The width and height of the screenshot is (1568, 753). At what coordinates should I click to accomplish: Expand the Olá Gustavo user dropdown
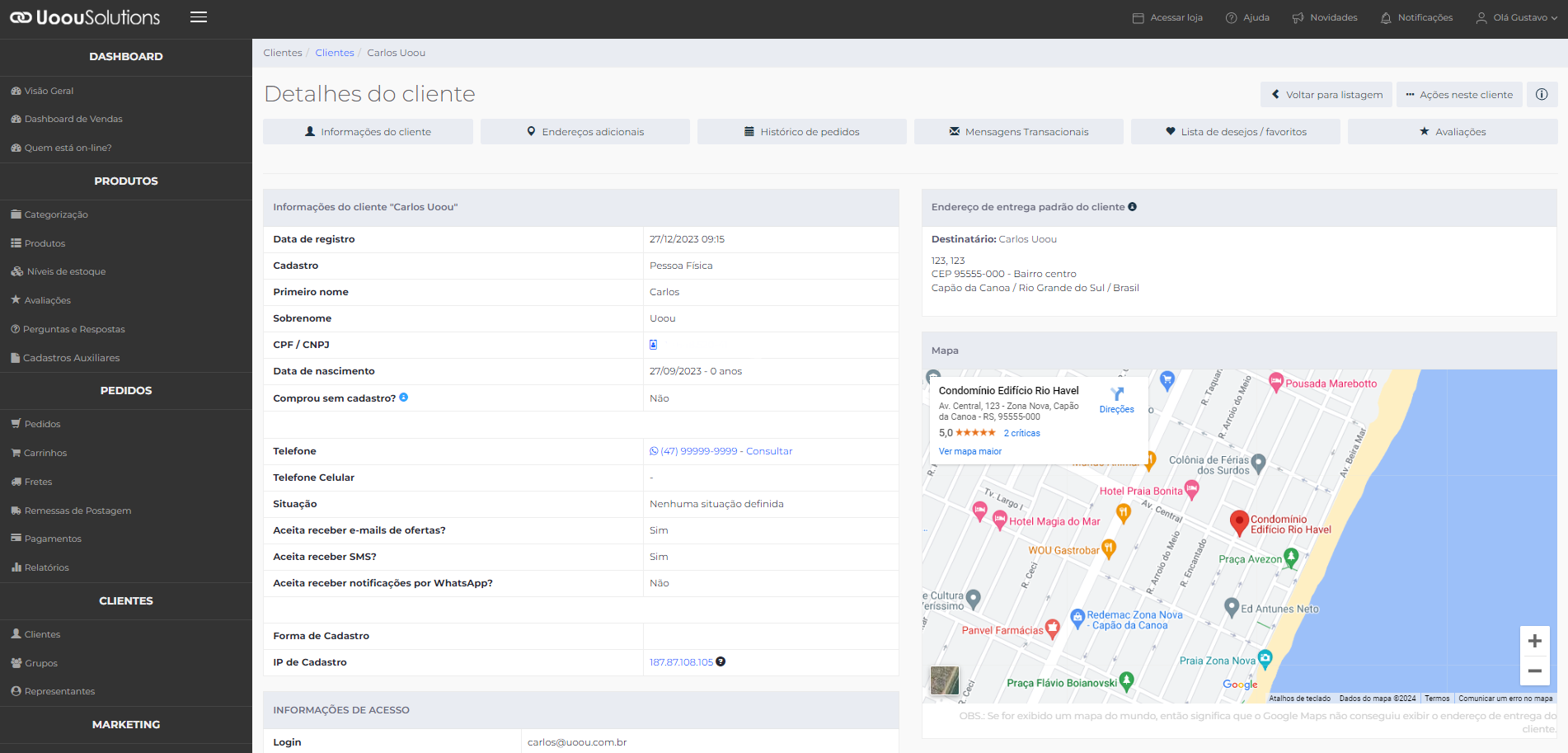[x=1516, y=17]
